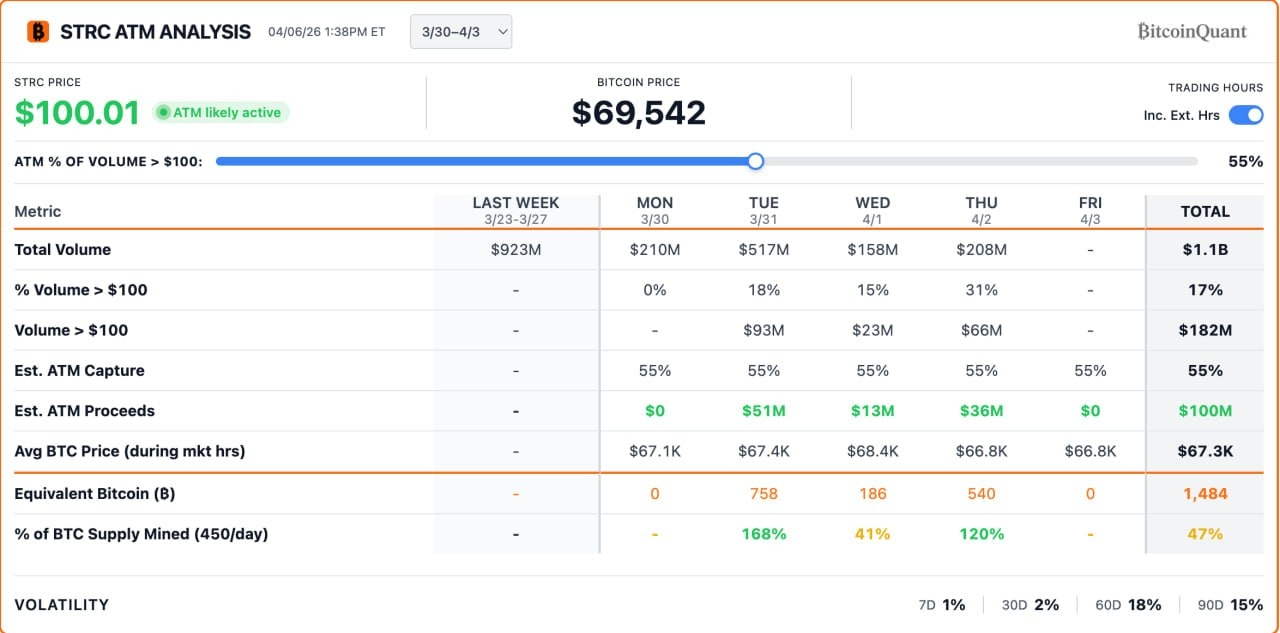Click the ATM likely active badge
Image resolution: width=1280 pixels, height=633 pixels.
pyautogui.click(x=221, y=113)
